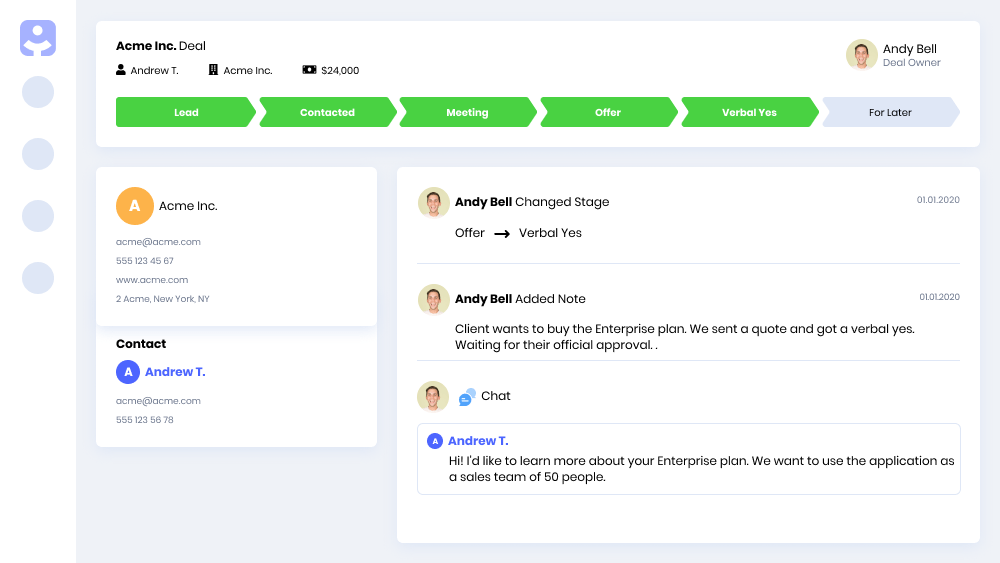Click the person icon beside Andrew T. in header

point(121,70)
